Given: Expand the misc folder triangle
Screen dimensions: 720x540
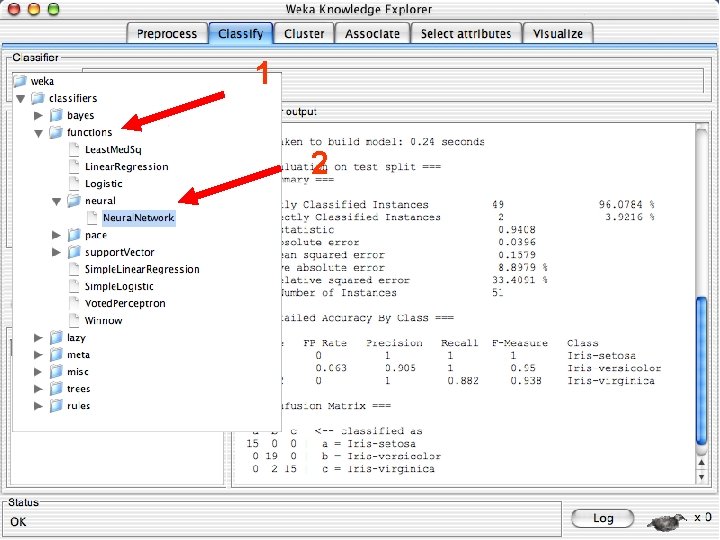Looking at the screenshot, I should pyautogui.click(x=39, y=371).
